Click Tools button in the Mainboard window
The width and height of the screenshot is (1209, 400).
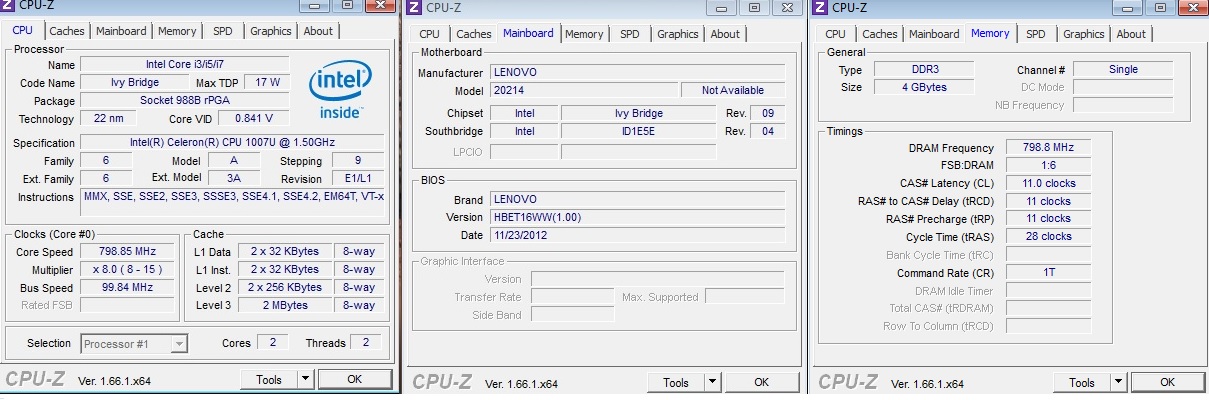coord(675,382)
